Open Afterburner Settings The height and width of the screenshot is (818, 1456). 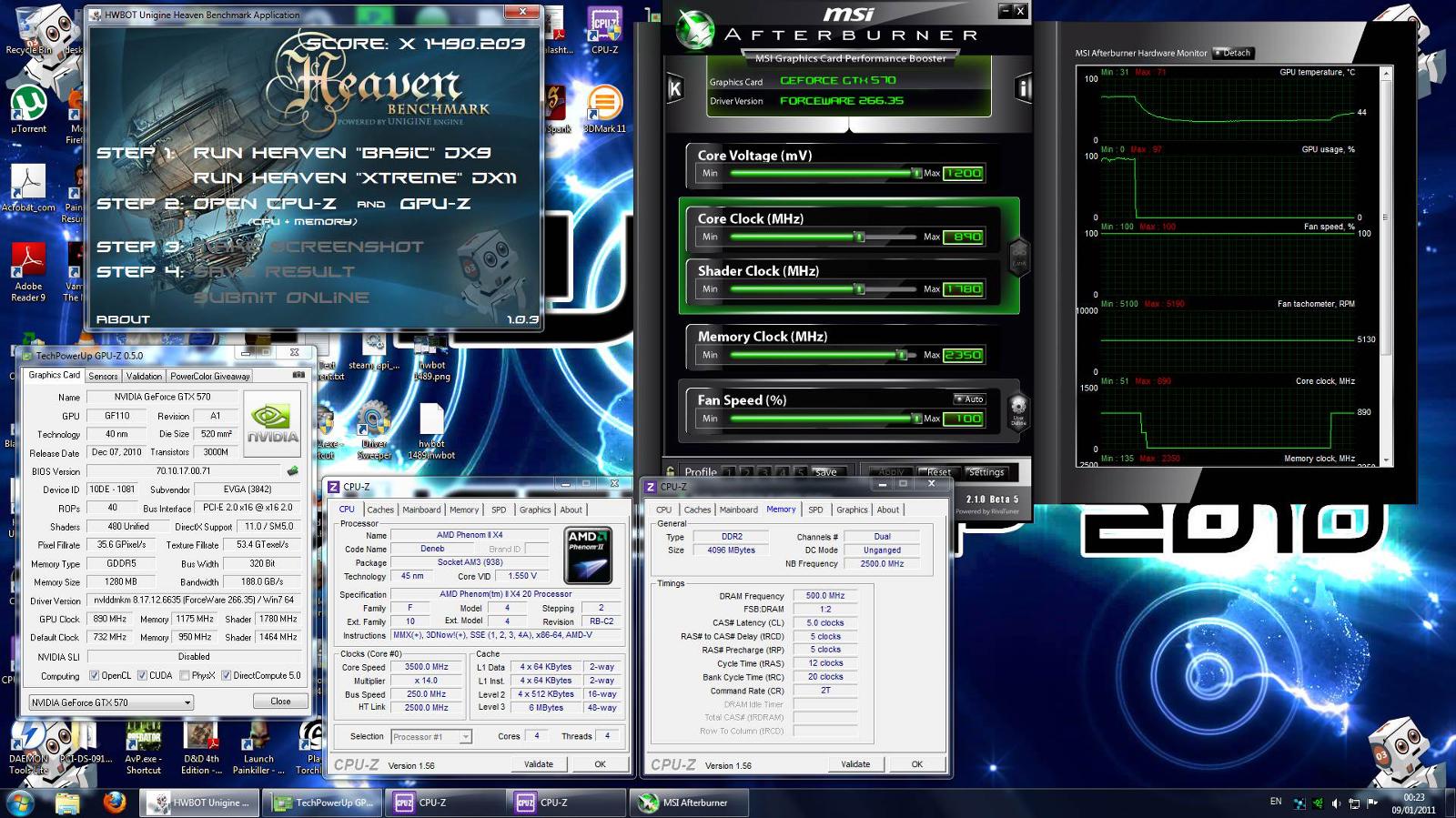pyautogui.click(x=986, y=472)
